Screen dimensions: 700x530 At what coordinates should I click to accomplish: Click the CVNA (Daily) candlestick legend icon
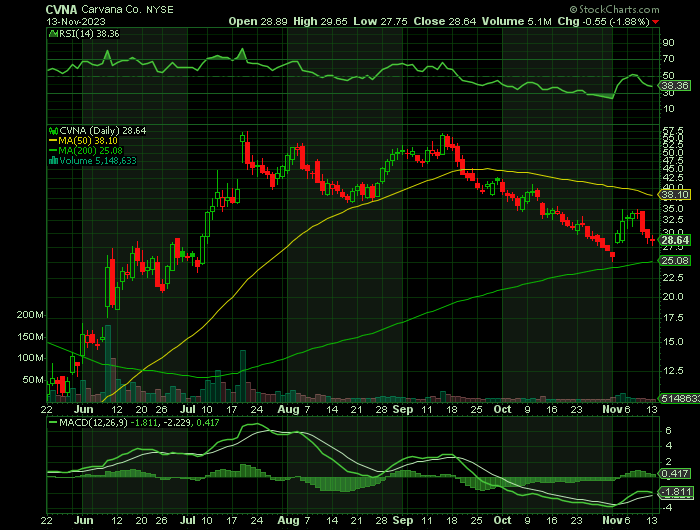pos(54,131)
